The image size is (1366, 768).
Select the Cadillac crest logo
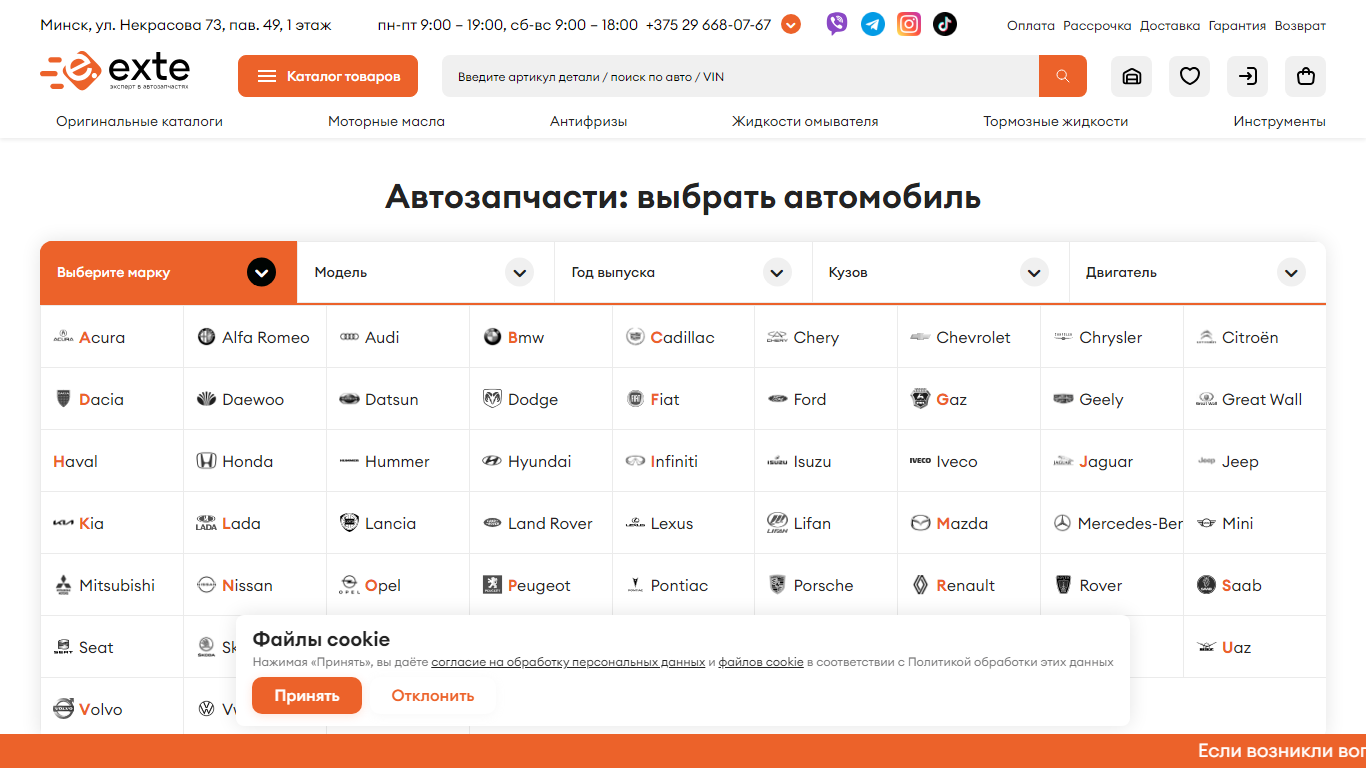click(x=635, y=338)
